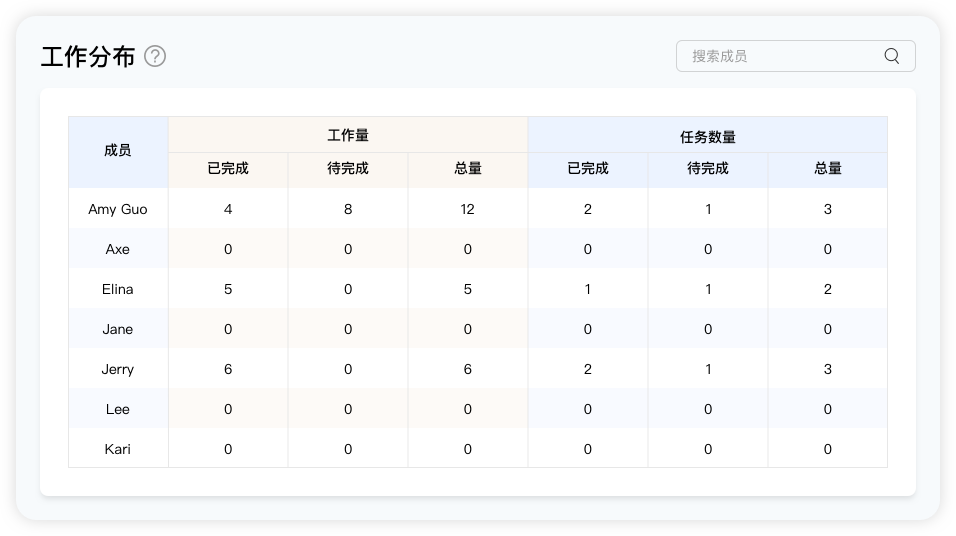Click 已完成 sub-header under 工作量
This screenshot has width=956, height=536.
tap(228, 169)
